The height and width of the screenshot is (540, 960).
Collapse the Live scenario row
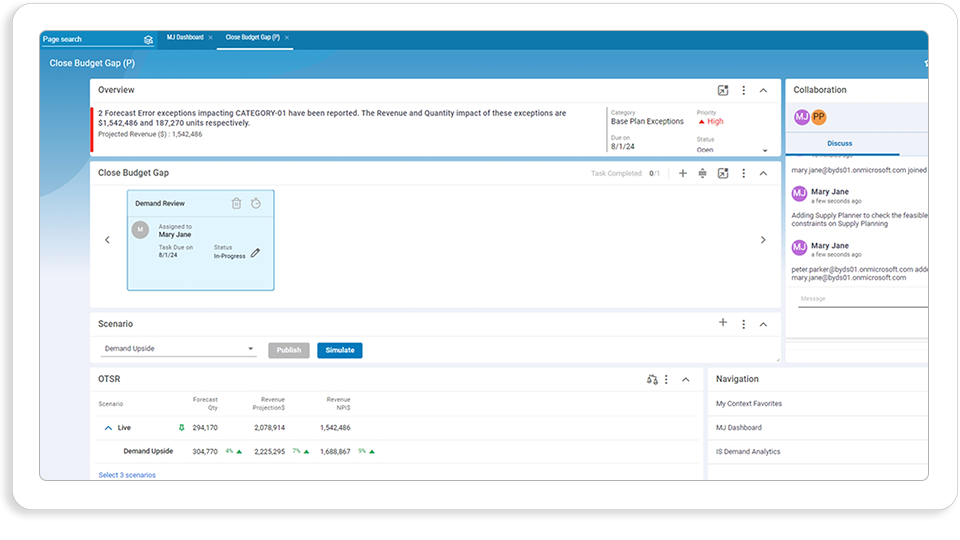(x=108, y=428)
